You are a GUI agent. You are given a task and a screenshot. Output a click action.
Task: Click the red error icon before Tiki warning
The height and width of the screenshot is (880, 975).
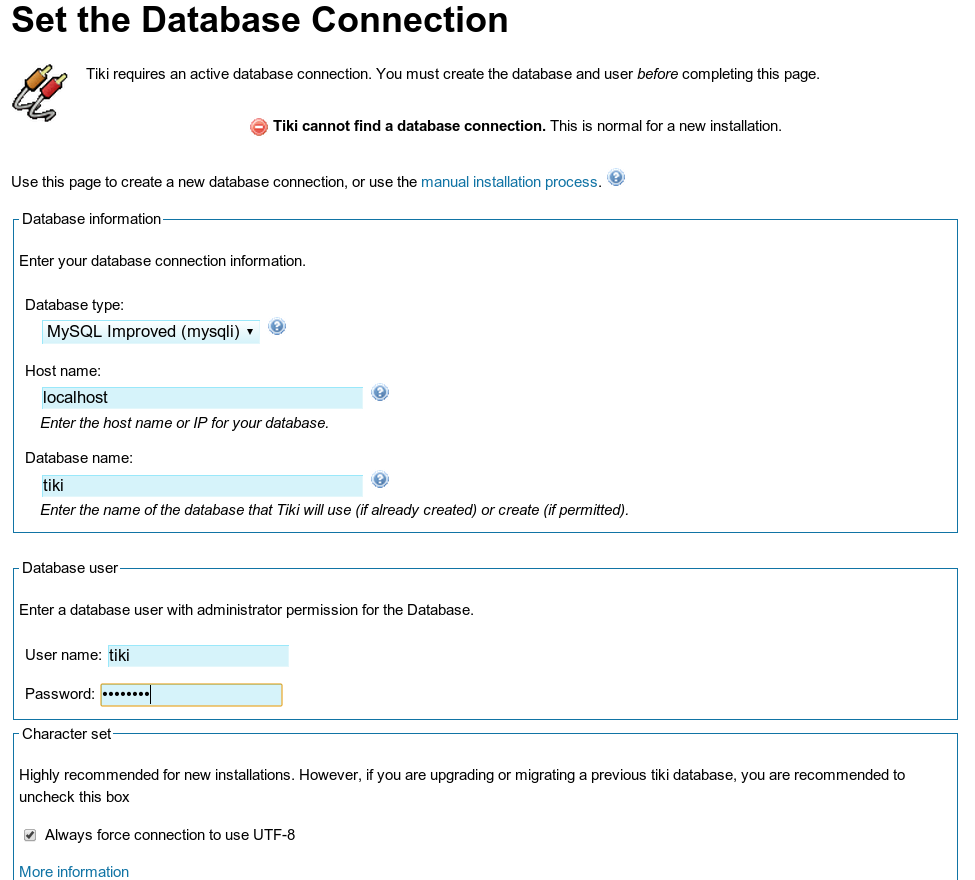click(259, 127)
